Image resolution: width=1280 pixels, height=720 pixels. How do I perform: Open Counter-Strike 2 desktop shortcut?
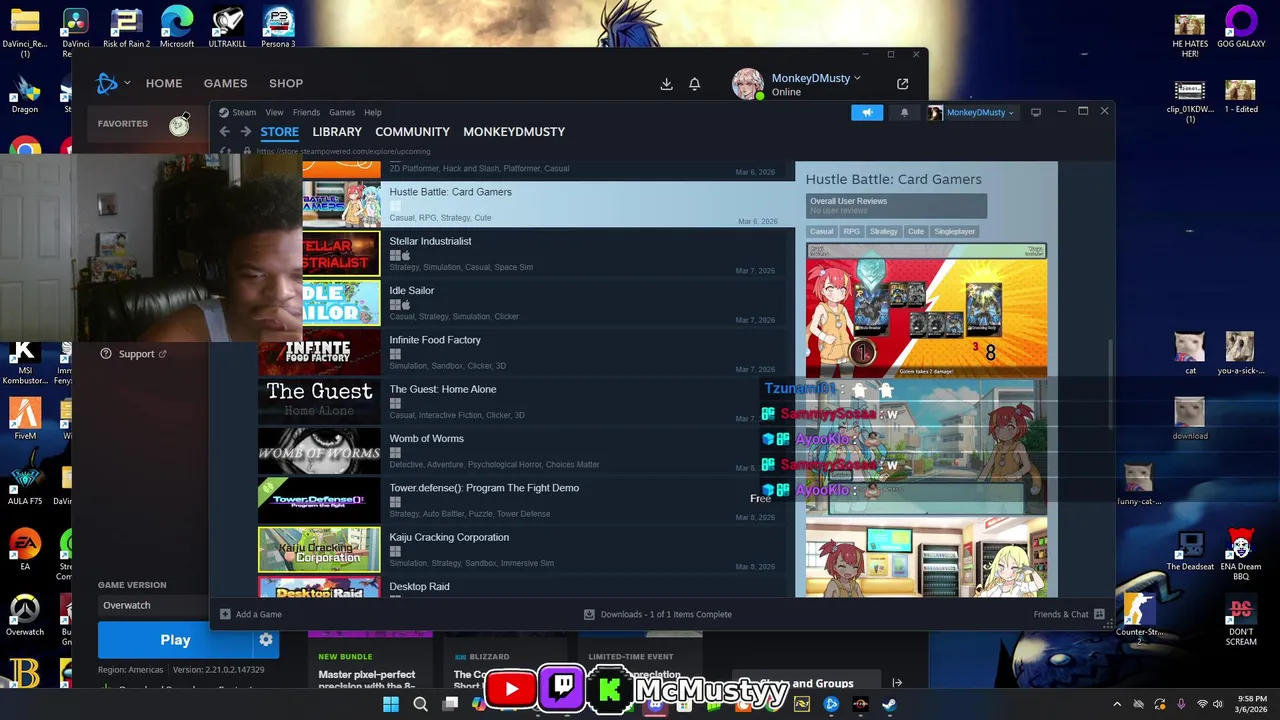[1139, 620]
